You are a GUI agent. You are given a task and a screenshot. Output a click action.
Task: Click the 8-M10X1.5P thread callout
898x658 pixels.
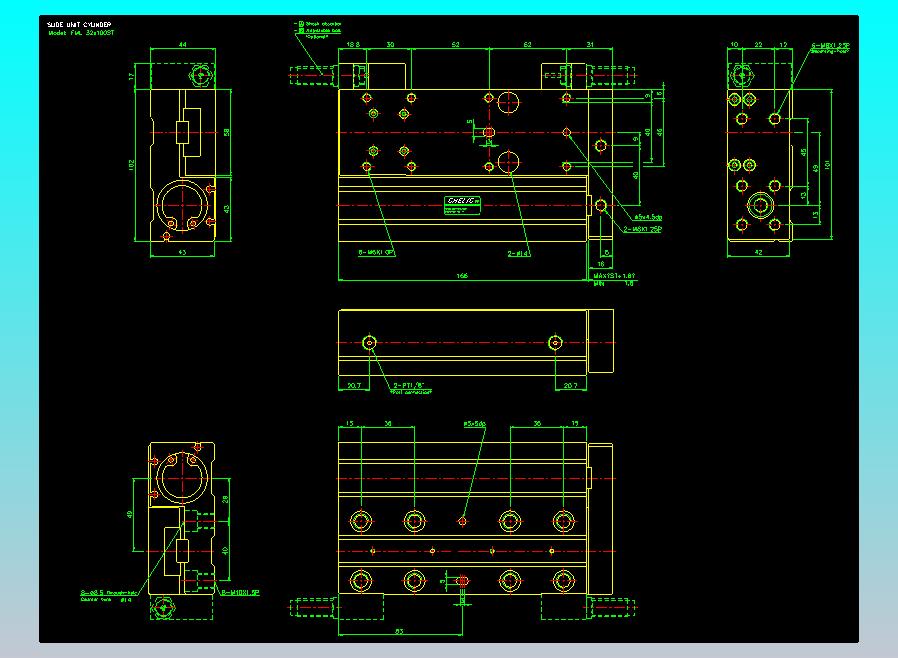(x=241, y=592)
